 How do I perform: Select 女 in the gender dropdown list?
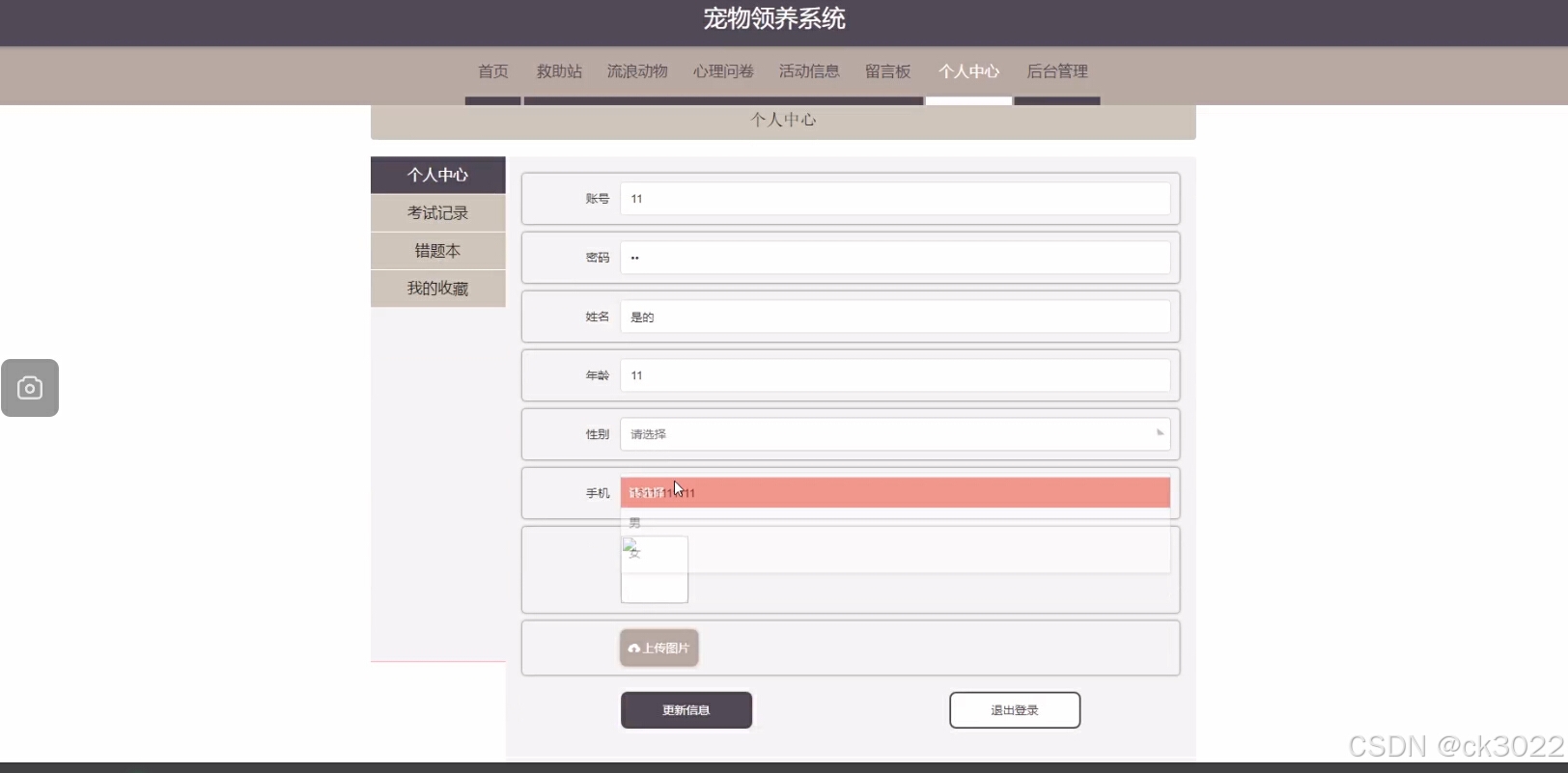[x=895, y=553]
